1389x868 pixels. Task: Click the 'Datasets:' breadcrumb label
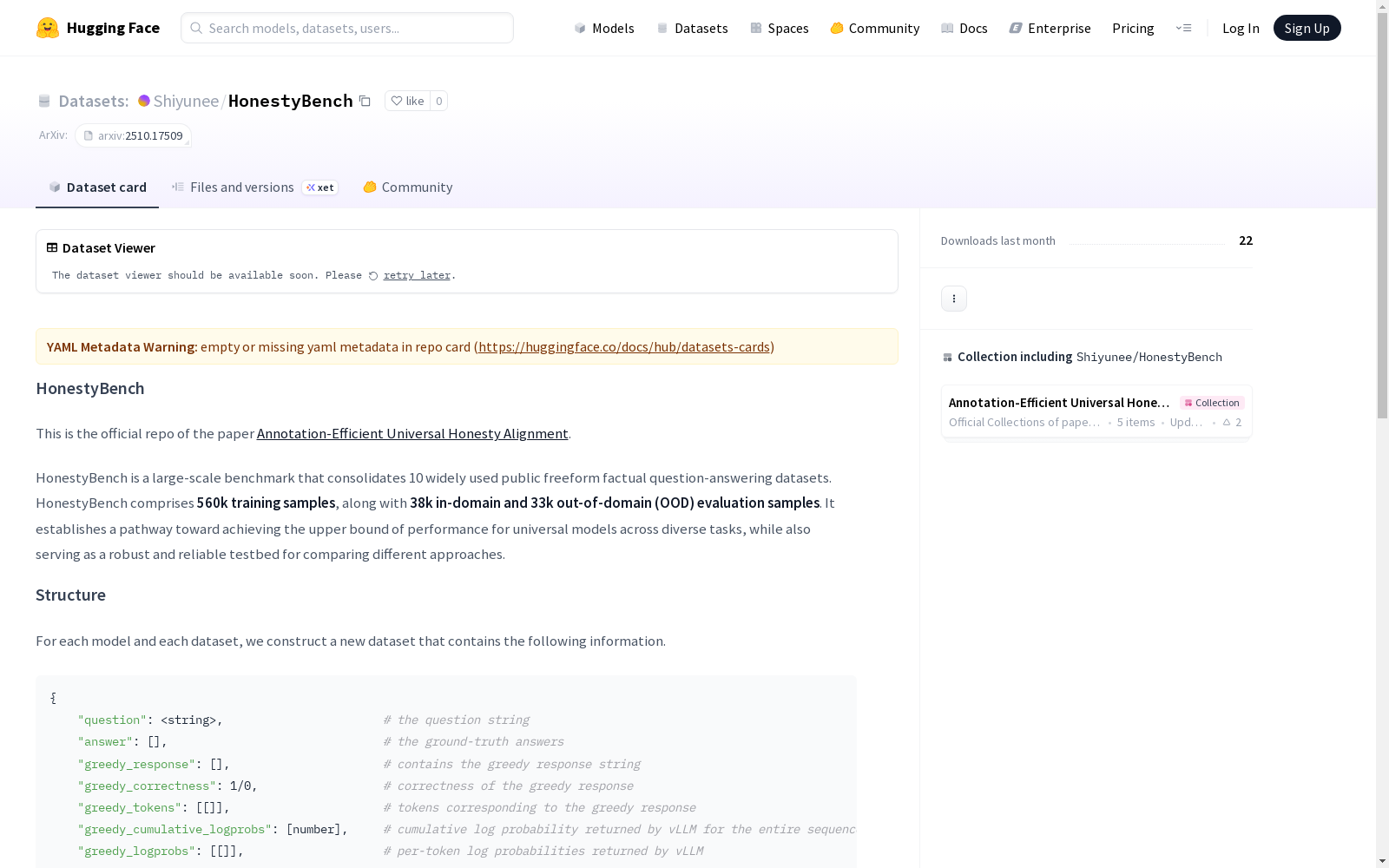[x=94, y=101]
